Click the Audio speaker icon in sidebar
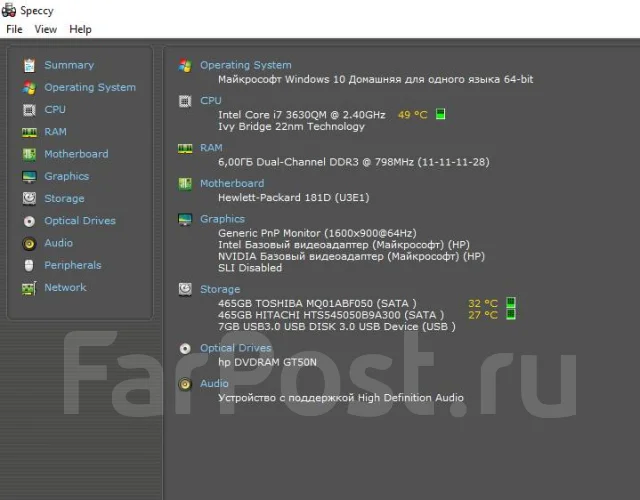Viewport: 640px width, 500px height. click(29, 244)
